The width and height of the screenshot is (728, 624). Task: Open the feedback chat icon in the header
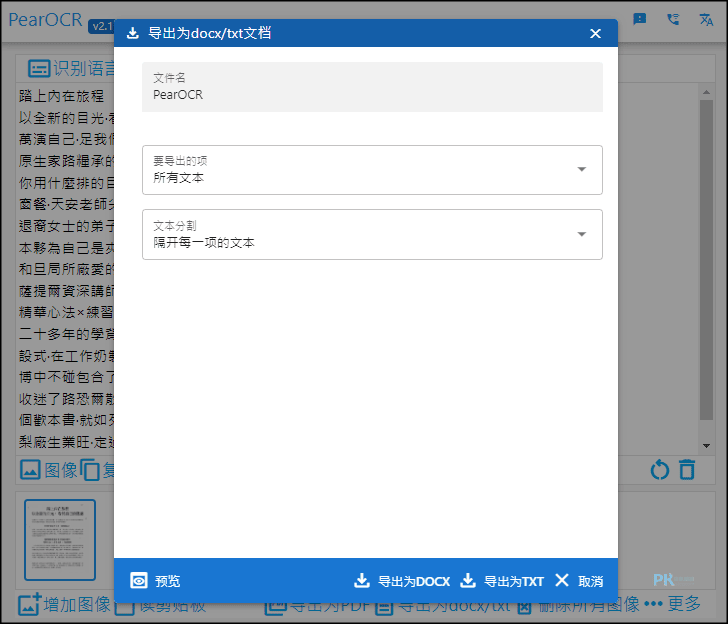tap(640, 19)
